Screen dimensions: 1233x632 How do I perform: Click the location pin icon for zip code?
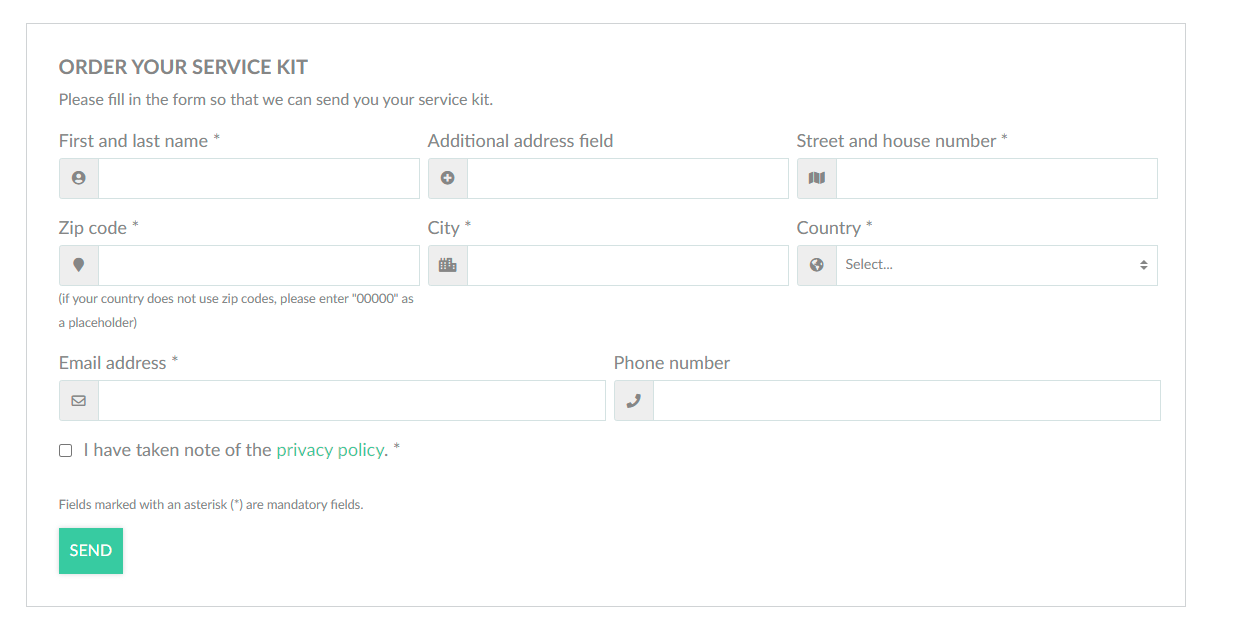pyautogui.click(x=79, y=265)
